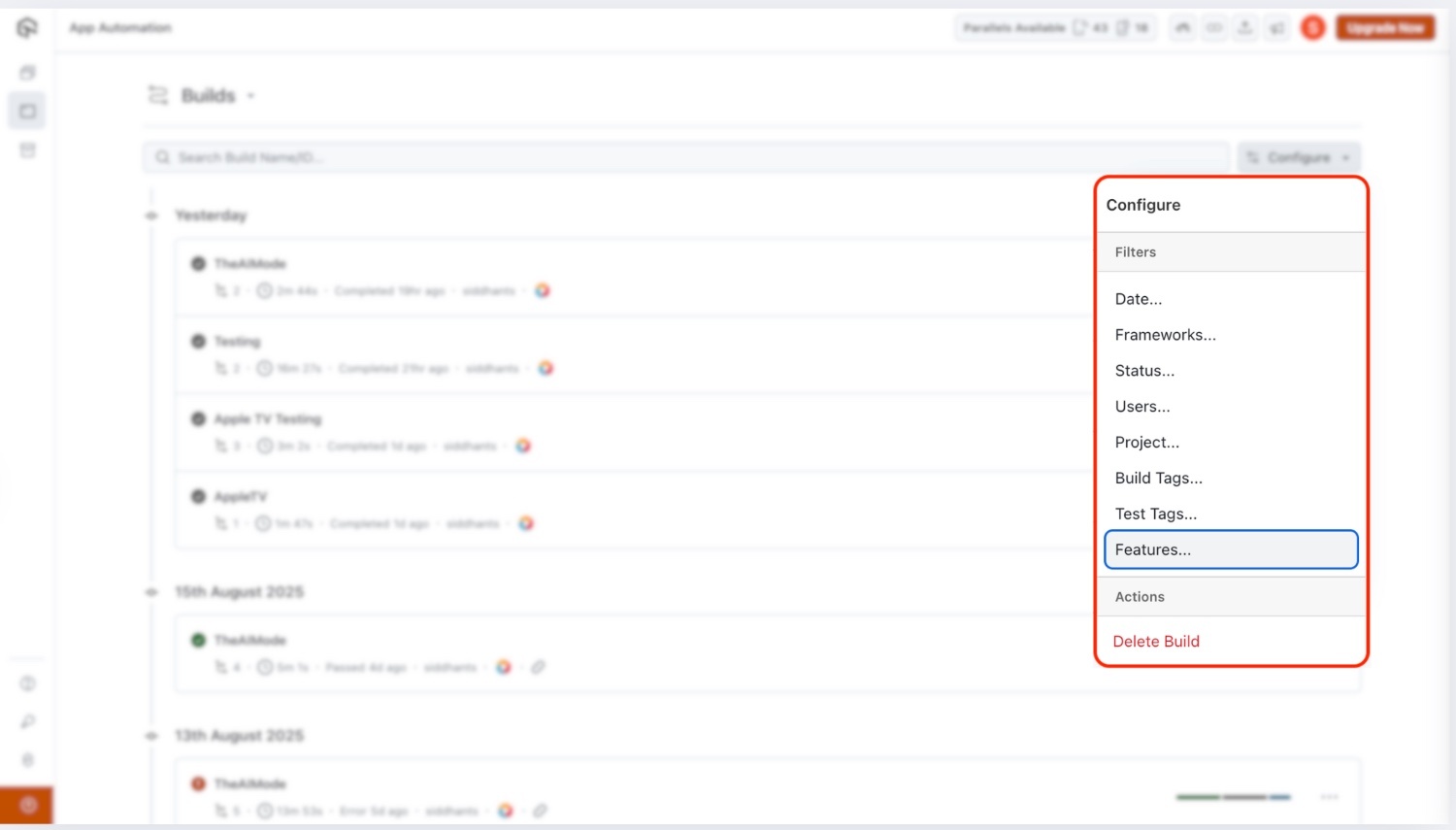Click the upload icon in top bar
The width and height of the screenshot is (1456, 830).
point(1245,28)
